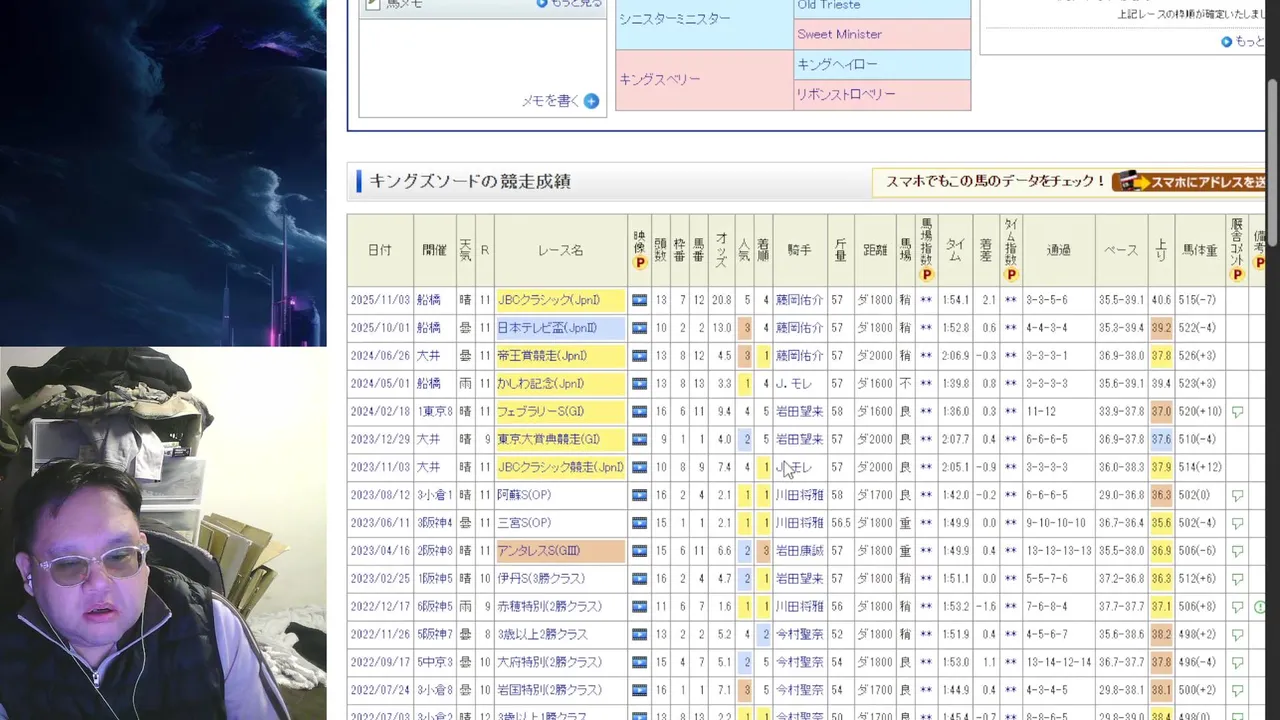This screenshot has width=1280, height=720.
Task: Open stable comment icon for 阿蘇S row
Action: click(1237, 495)
